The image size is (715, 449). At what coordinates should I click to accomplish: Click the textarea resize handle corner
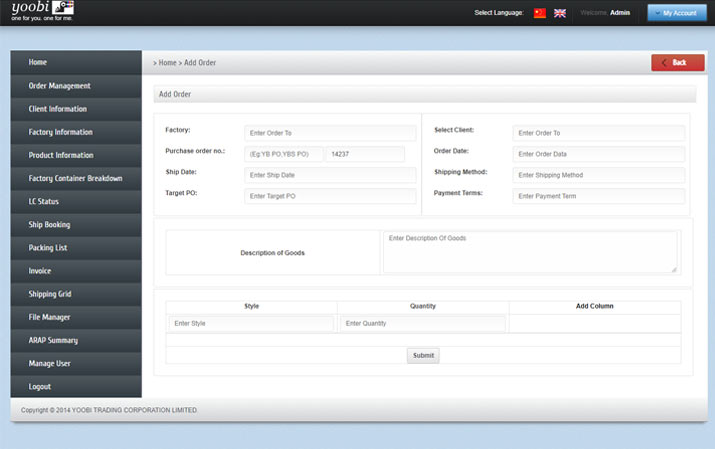[674, 269]
